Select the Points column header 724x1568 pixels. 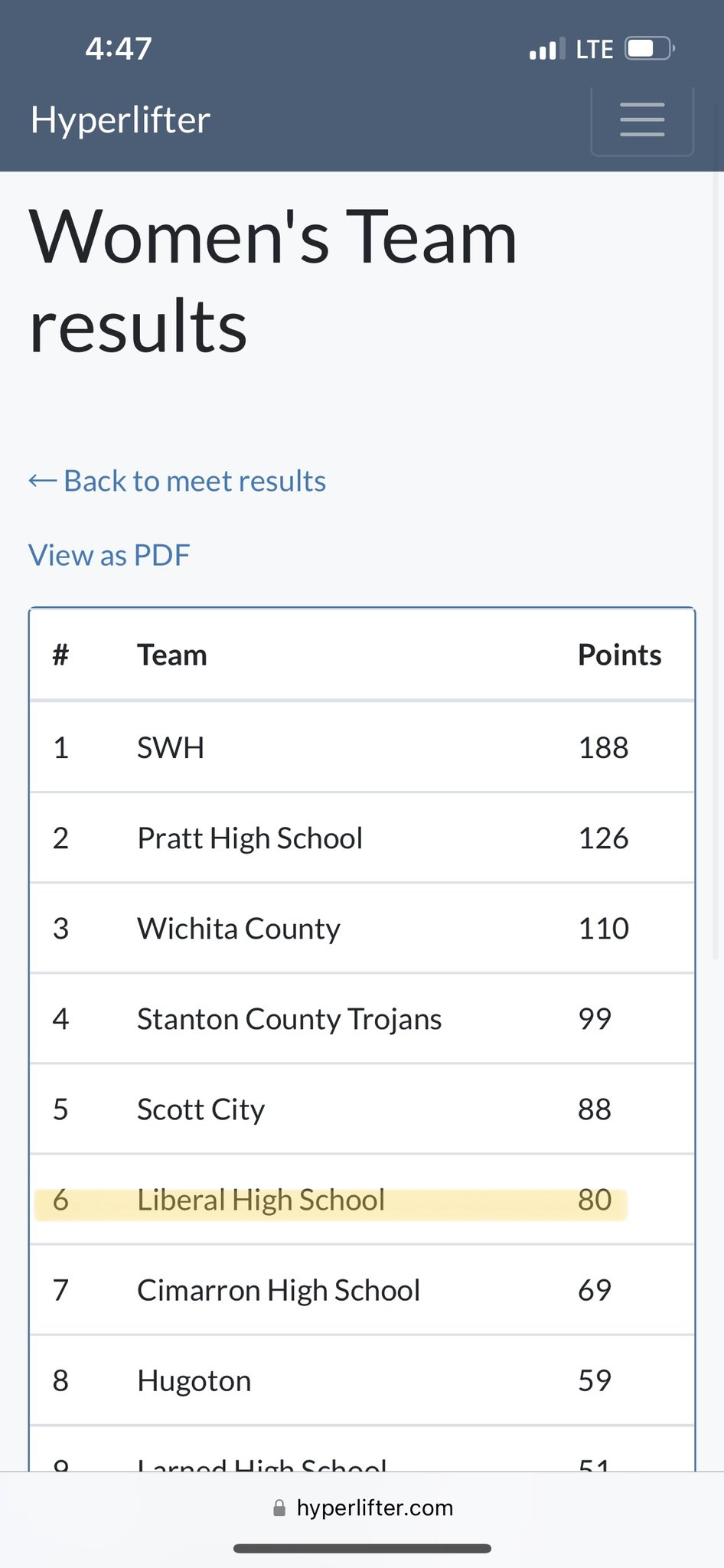pos(619,655)
